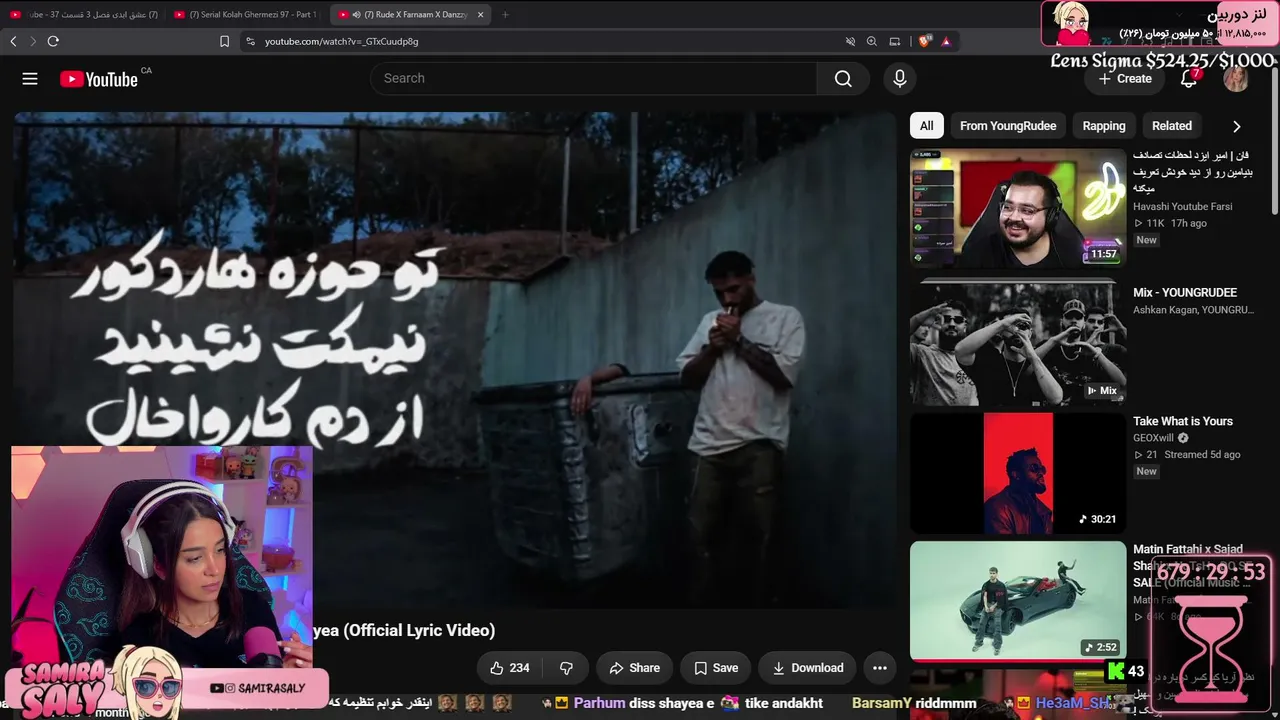Go to YouTube home via logo
Screen dimensions: 1280x720
pyautogui.click(x=99, y=79)
